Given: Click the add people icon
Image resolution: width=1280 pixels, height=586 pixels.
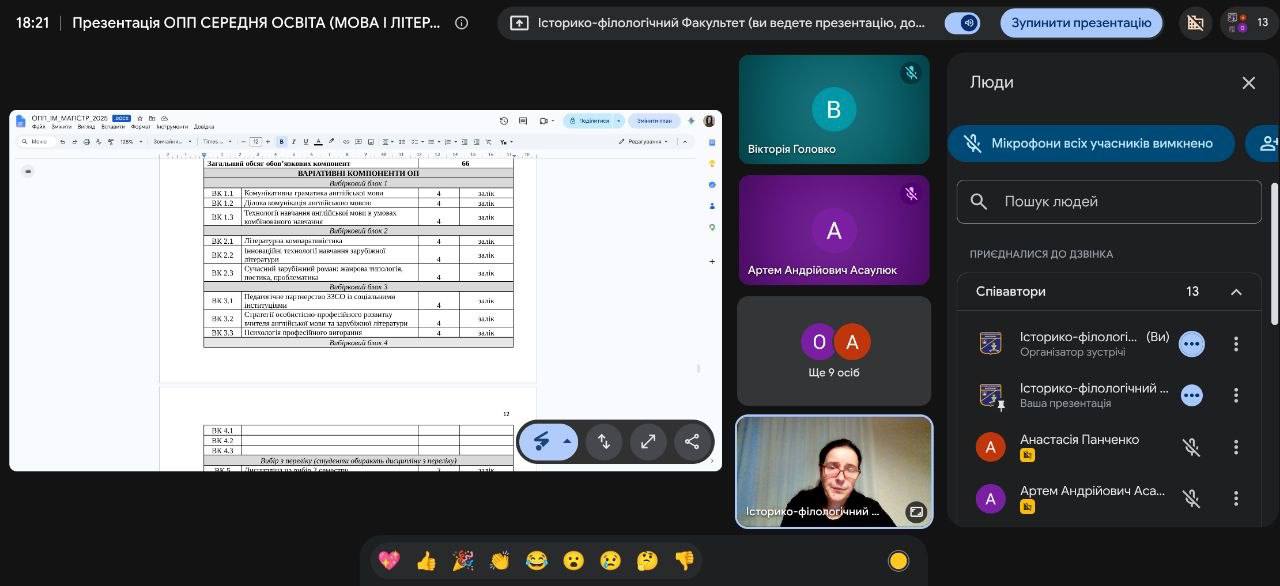Looking at the screenshot, I should pyautogui.click(x=1268, y=143).
